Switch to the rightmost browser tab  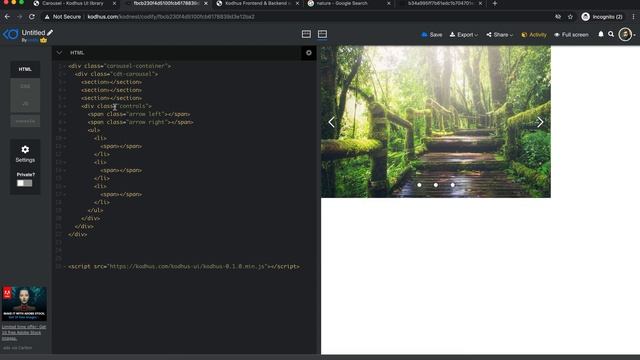pos(440,3)
